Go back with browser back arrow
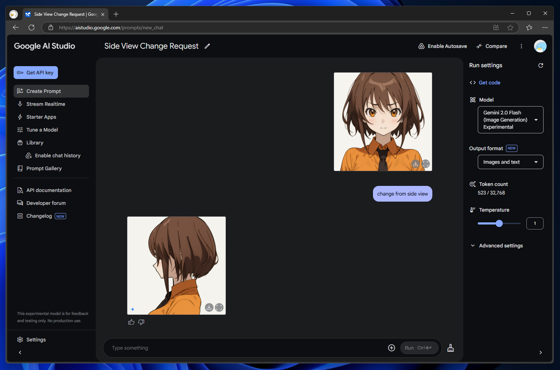This screenshot has height=370, width=560. pyautogui.click(x=15, y=28)
